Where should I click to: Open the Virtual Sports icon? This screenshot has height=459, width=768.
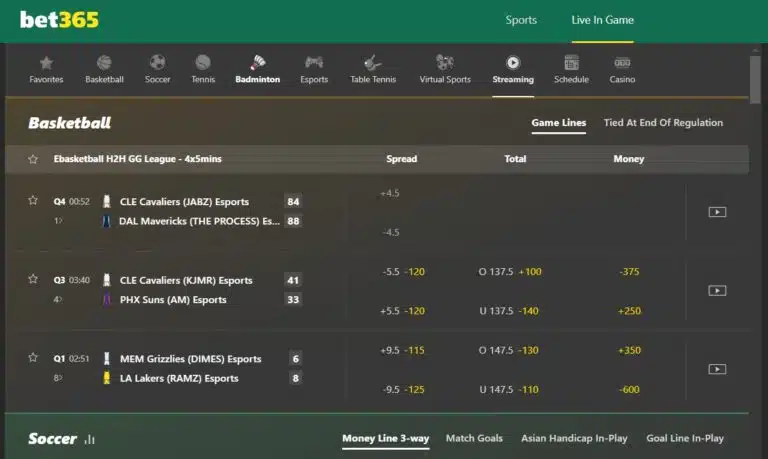click(x=445, y=63)
